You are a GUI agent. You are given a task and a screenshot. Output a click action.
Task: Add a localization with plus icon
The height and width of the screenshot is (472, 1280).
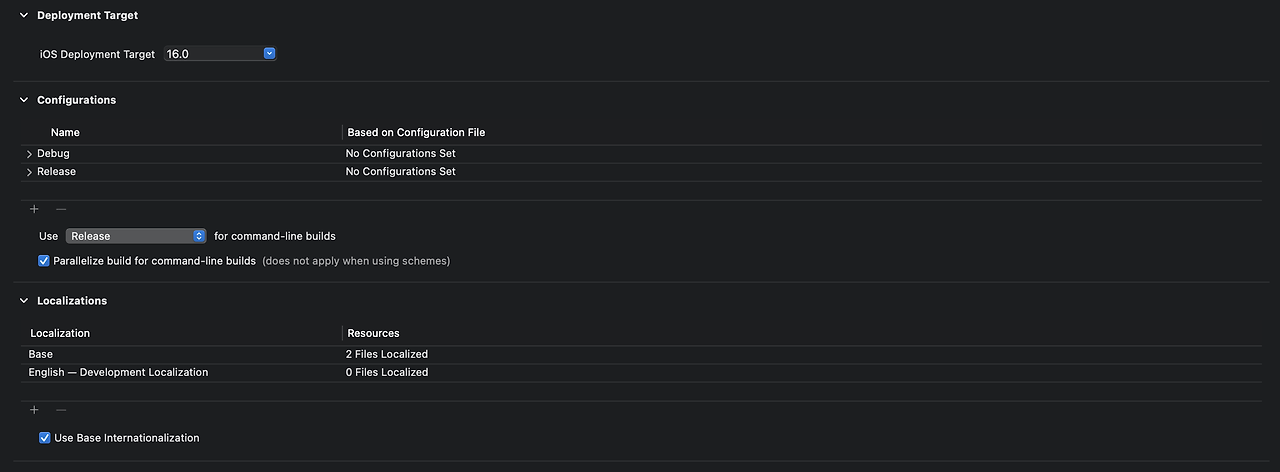pyautogui.click(x=34, y=410)
